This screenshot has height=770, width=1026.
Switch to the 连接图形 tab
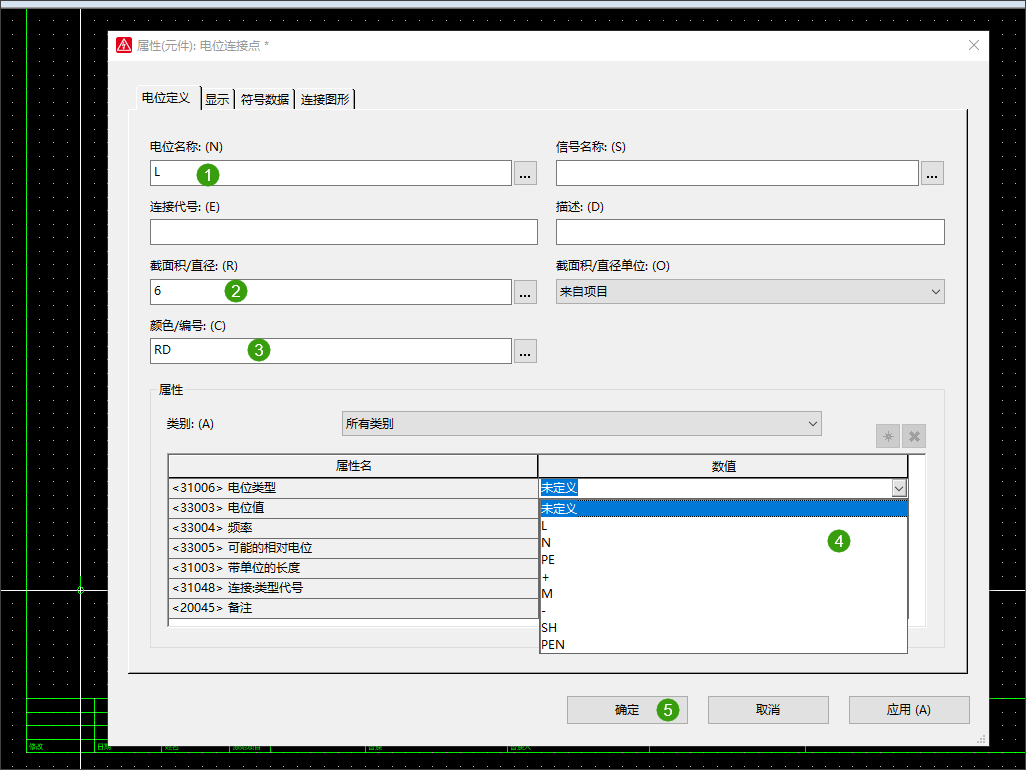click(x=325, y=99)
